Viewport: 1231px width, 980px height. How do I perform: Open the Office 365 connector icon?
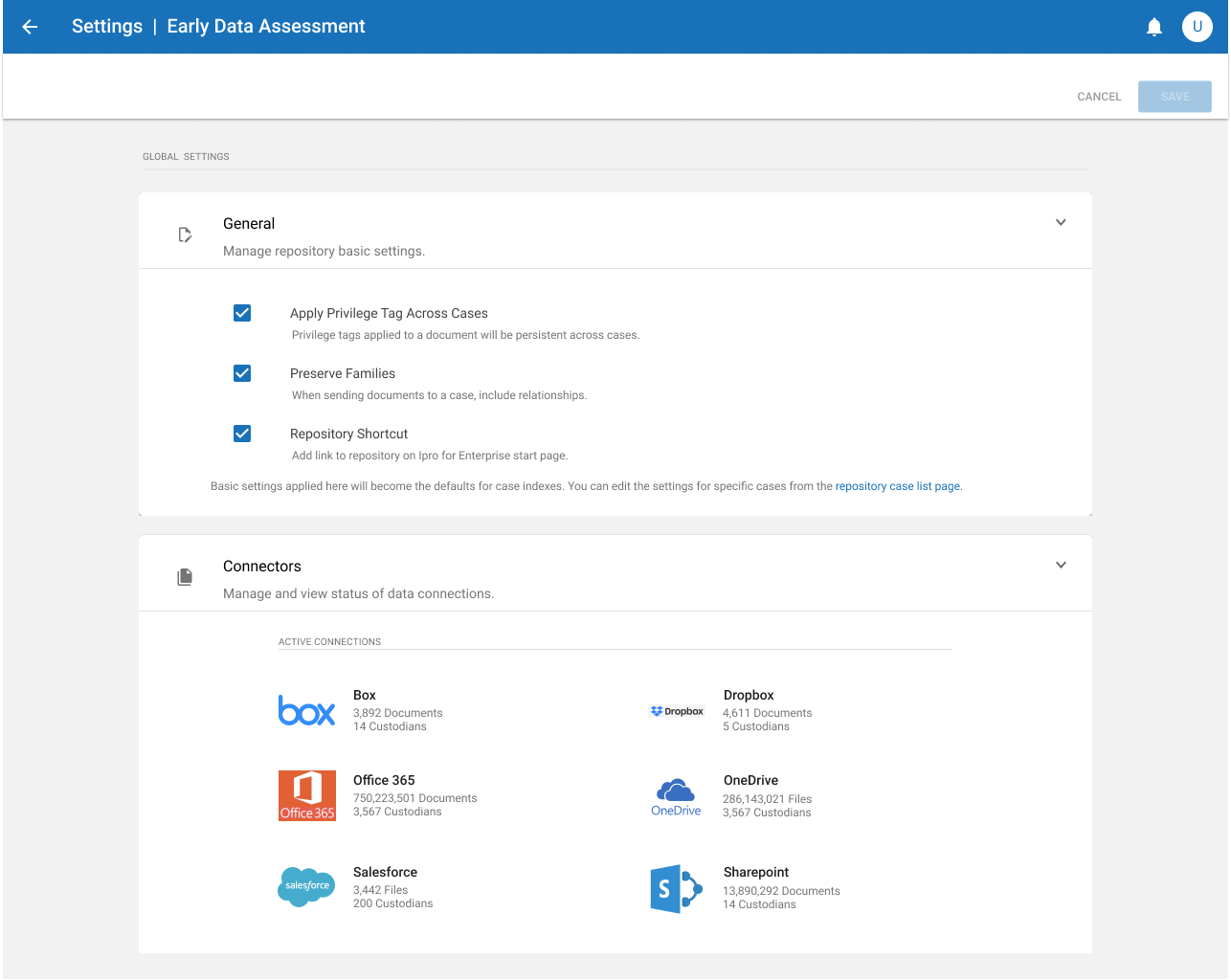pos(306,795)
